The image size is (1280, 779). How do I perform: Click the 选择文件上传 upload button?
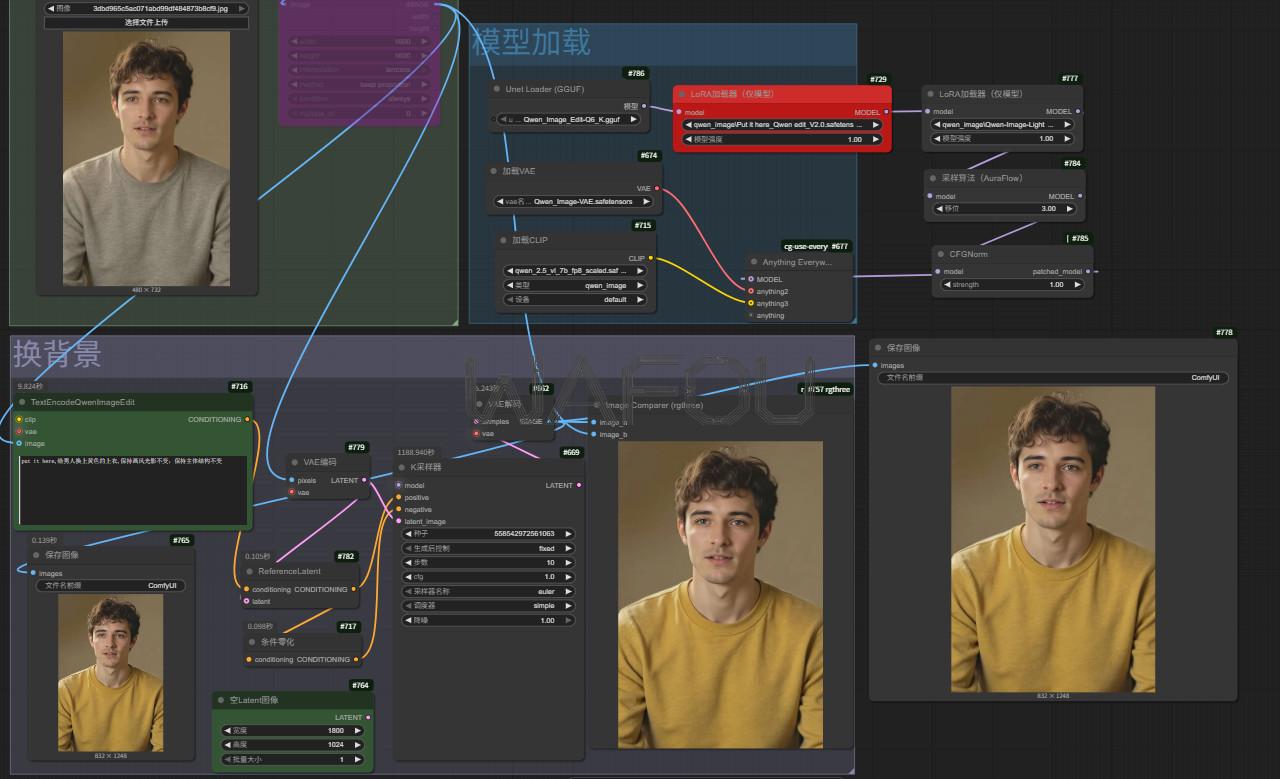[x=146, y=22]
